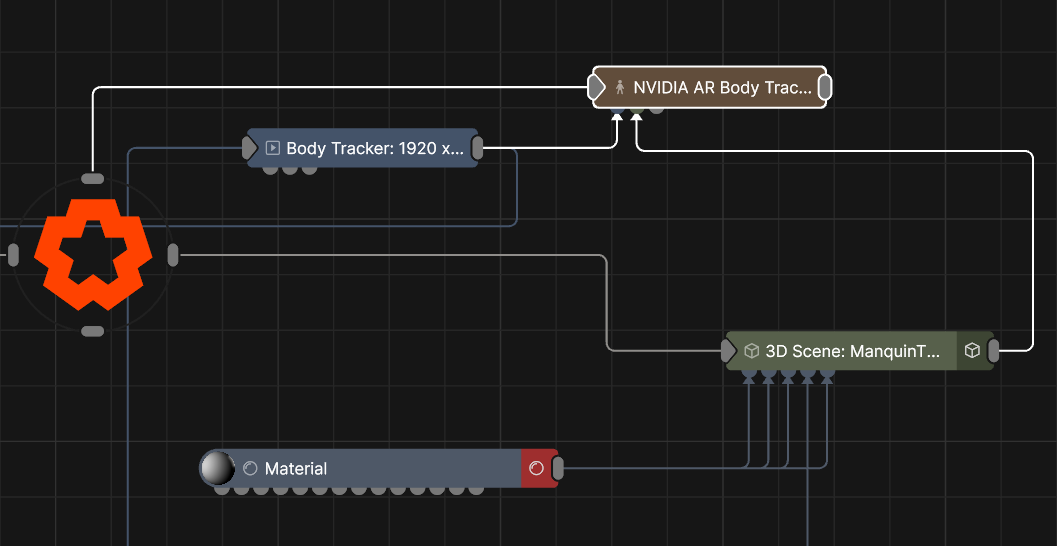Click output port of NVIDIA AR Body Tracker node
The width and height of the screenshot is (1057, 546).
[x=825, y=88]
